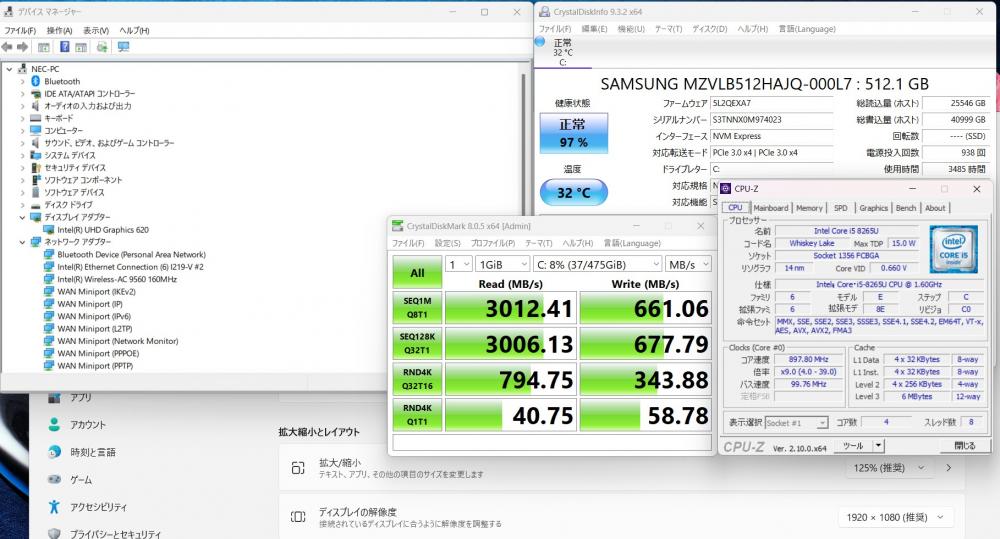Screen dimensions: 1000x539
Task: Click the Intel UHD Graphics 620 adapter icon
Action: coord(48,230)
